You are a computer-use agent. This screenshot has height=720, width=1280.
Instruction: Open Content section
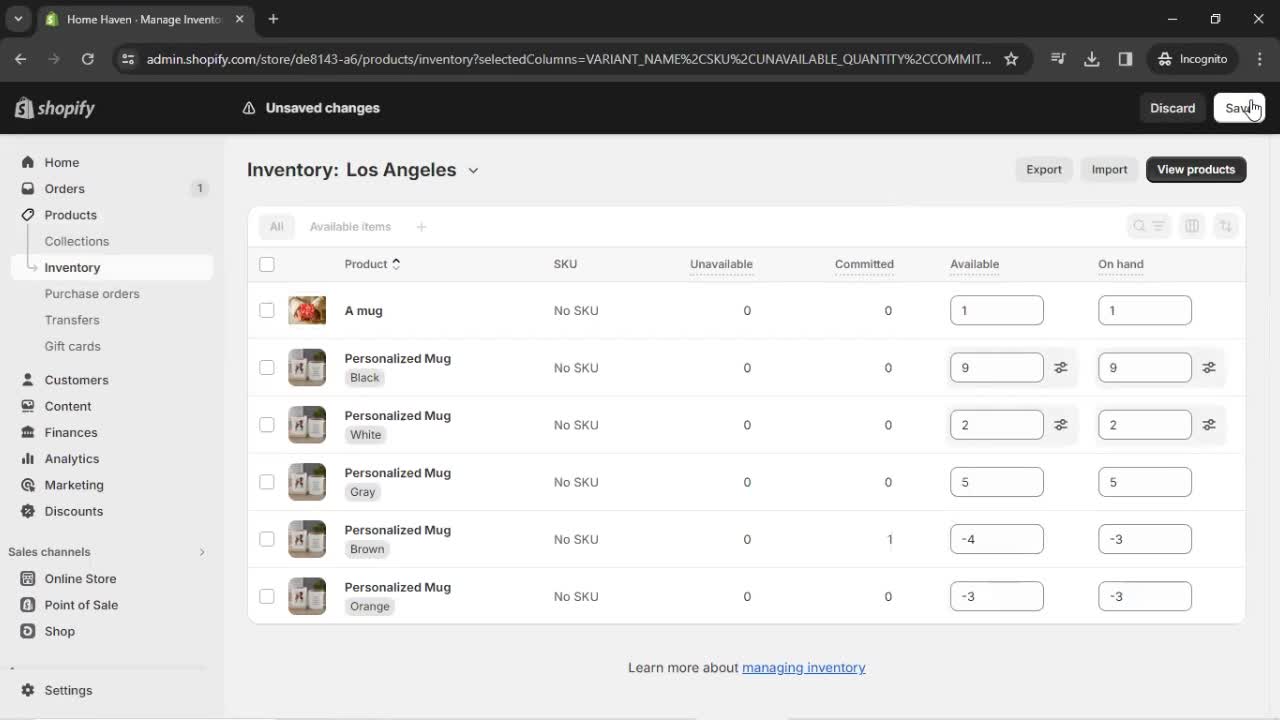coord(68,406)
